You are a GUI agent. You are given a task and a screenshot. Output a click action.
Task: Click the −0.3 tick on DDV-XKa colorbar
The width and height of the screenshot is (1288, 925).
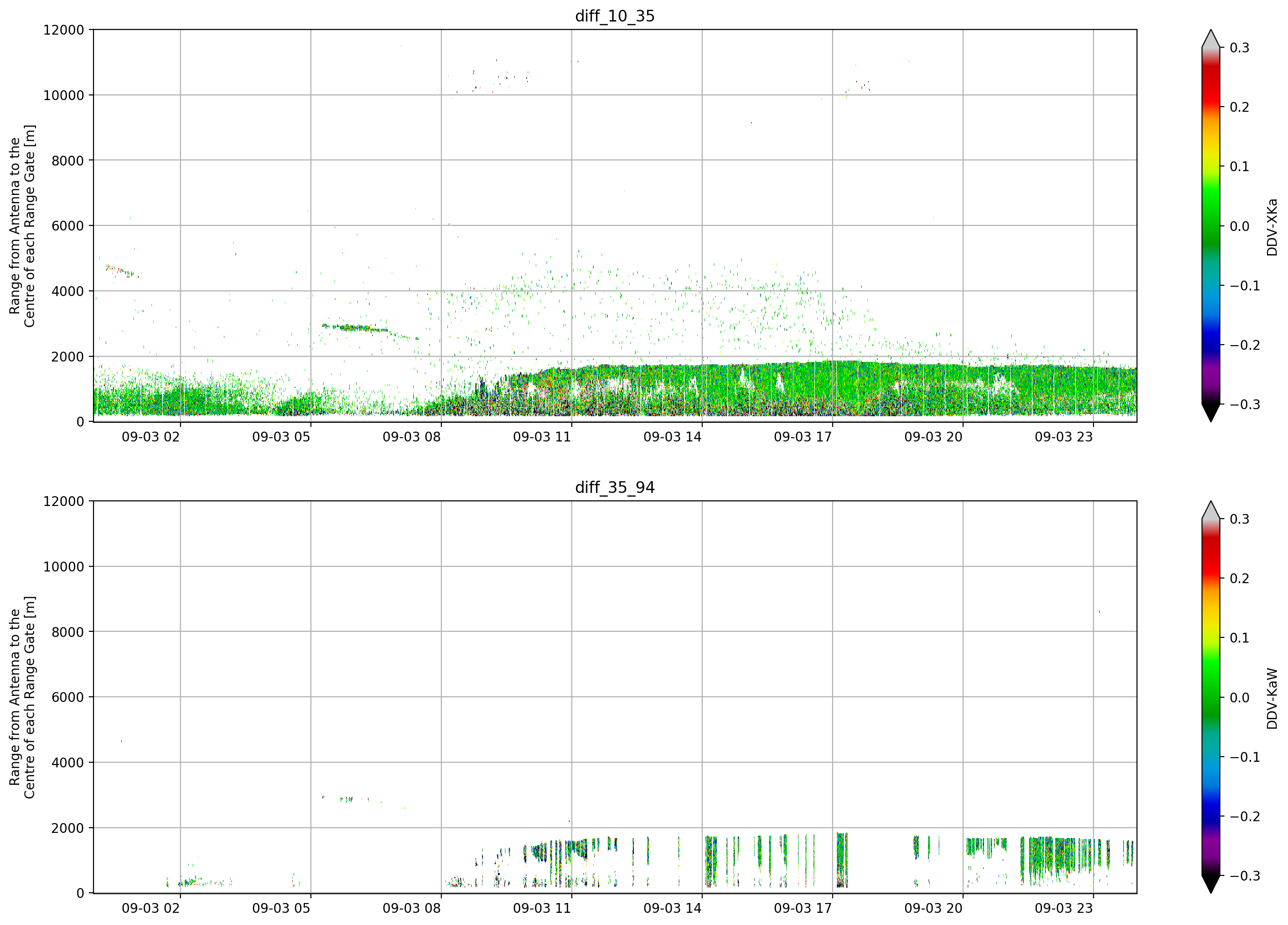click(1245, 405)
